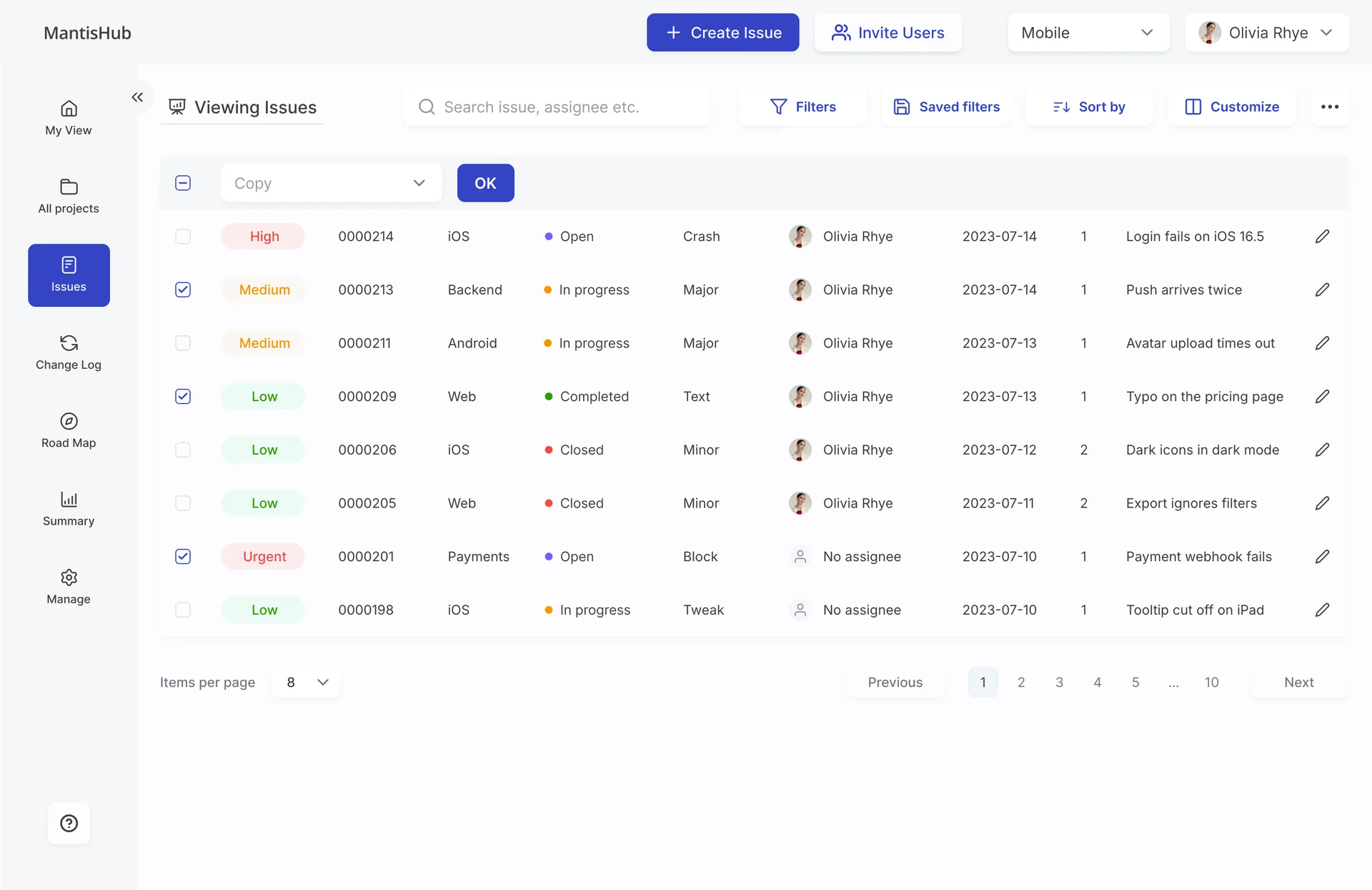Open the Items per page dropdown
This screenshot has width=1372, height=890.
tap(306, 682)
